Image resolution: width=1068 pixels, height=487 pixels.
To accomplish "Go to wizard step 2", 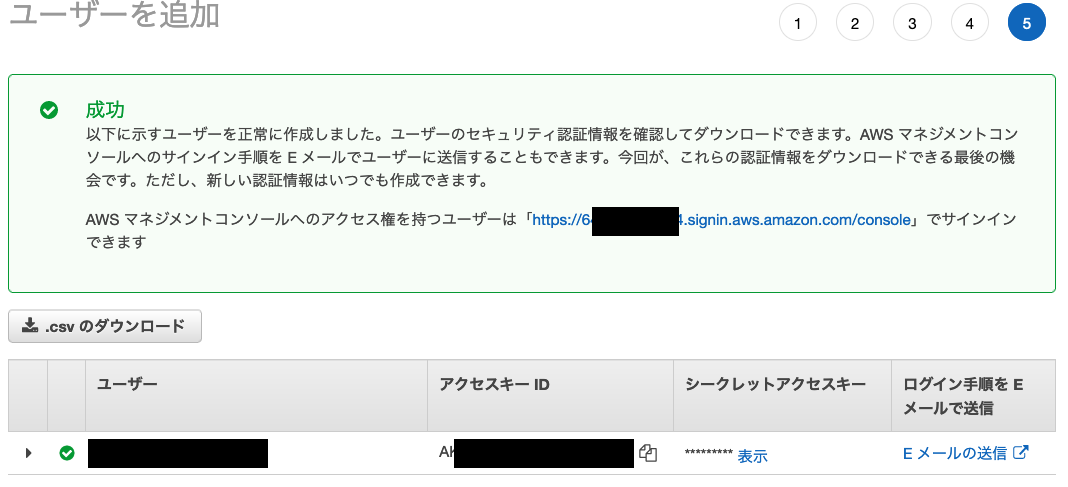I will [x=855, y=25].
